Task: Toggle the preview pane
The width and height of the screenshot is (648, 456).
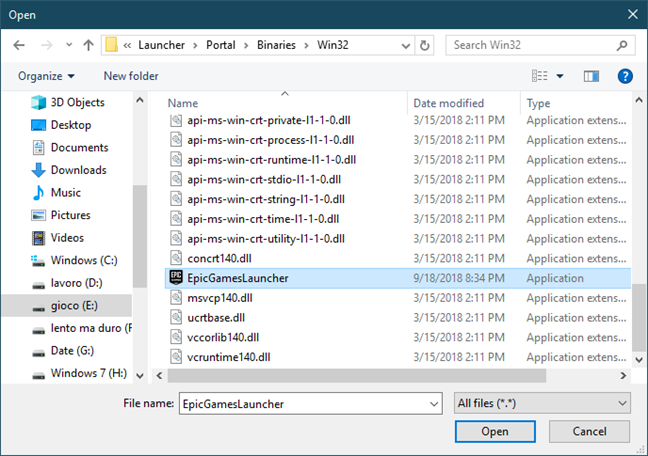Action: click(591, 76)
